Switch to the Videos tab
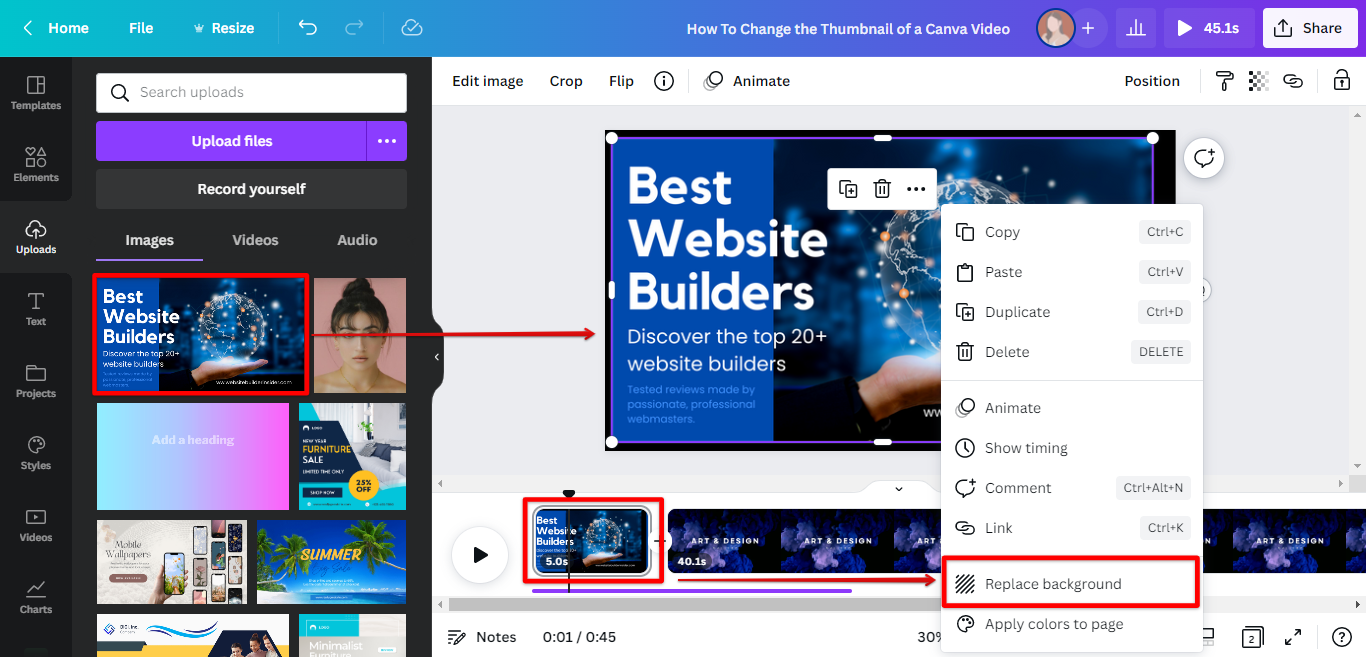This screenshot has width=1366, height=657. tap(255, 240)
